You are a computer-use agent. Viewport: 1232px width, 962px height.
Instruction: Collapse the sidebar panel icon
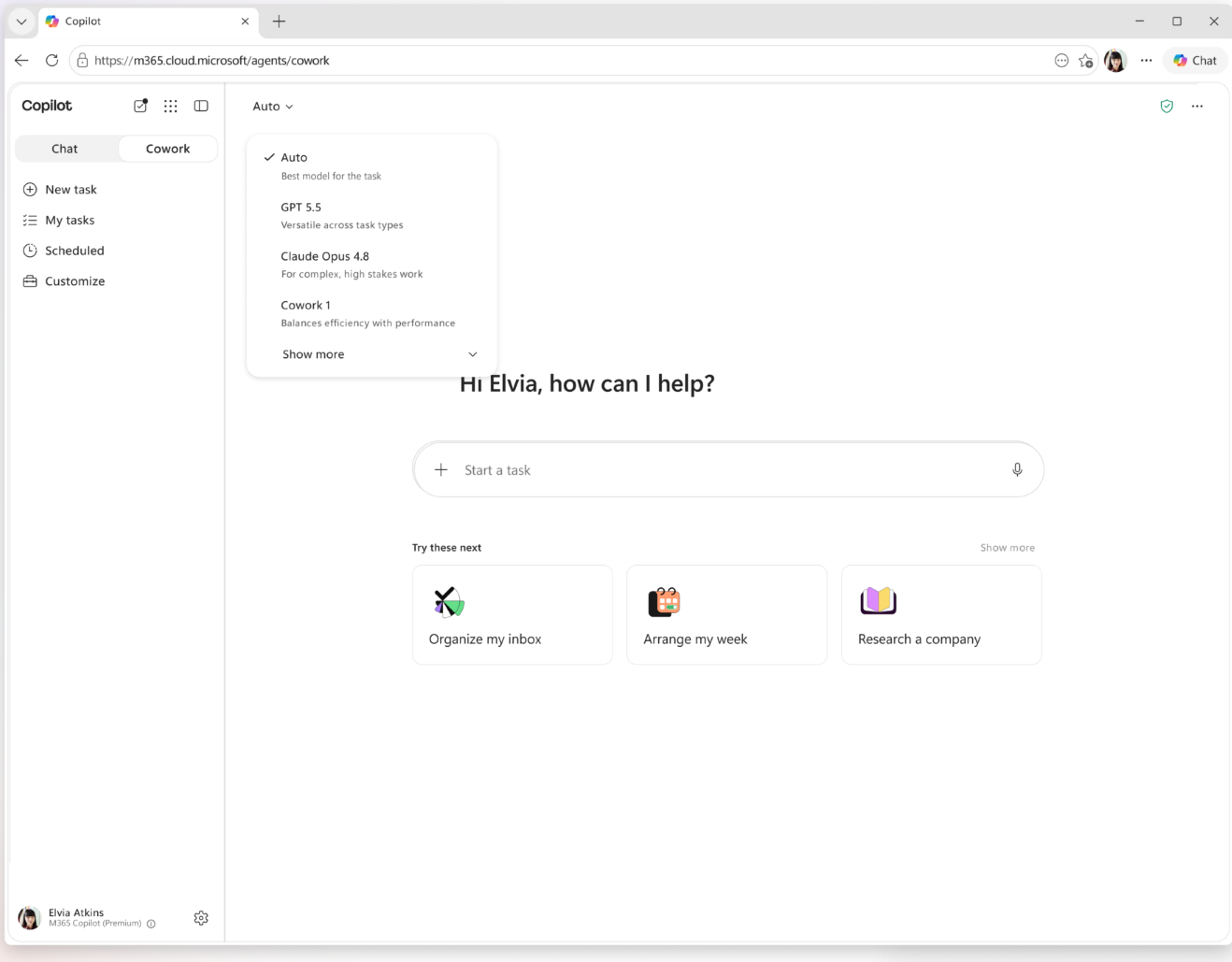pyautogui.click(x=201, y=106)
